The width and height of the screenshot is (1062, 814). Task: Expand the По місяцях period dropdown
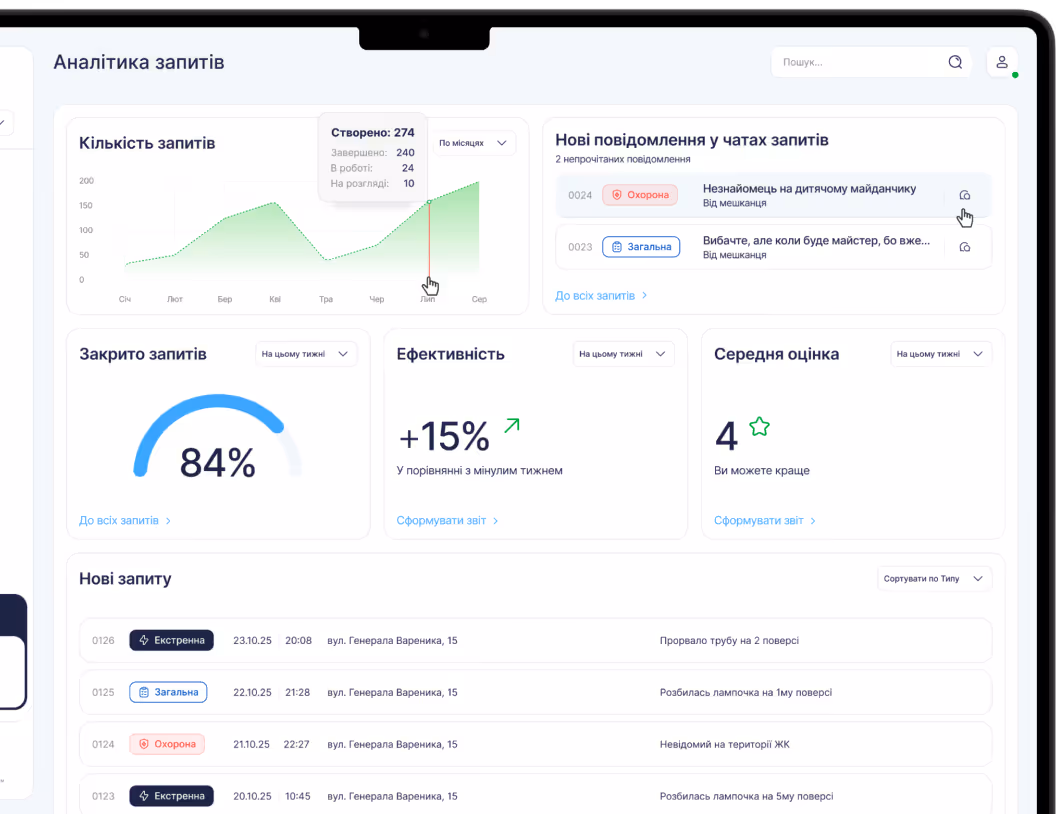pos(473,143)
